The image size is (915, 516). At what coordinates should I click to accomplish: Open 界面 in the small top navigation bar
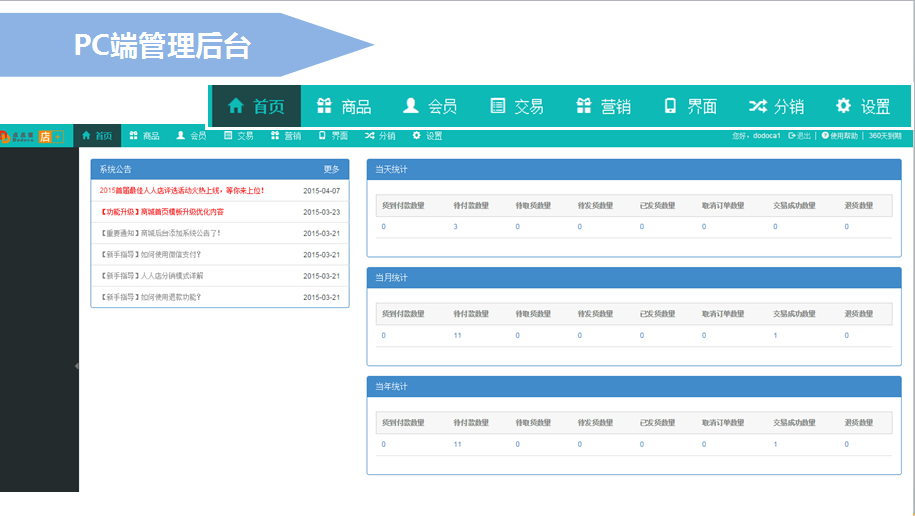(x=333, y=135)
